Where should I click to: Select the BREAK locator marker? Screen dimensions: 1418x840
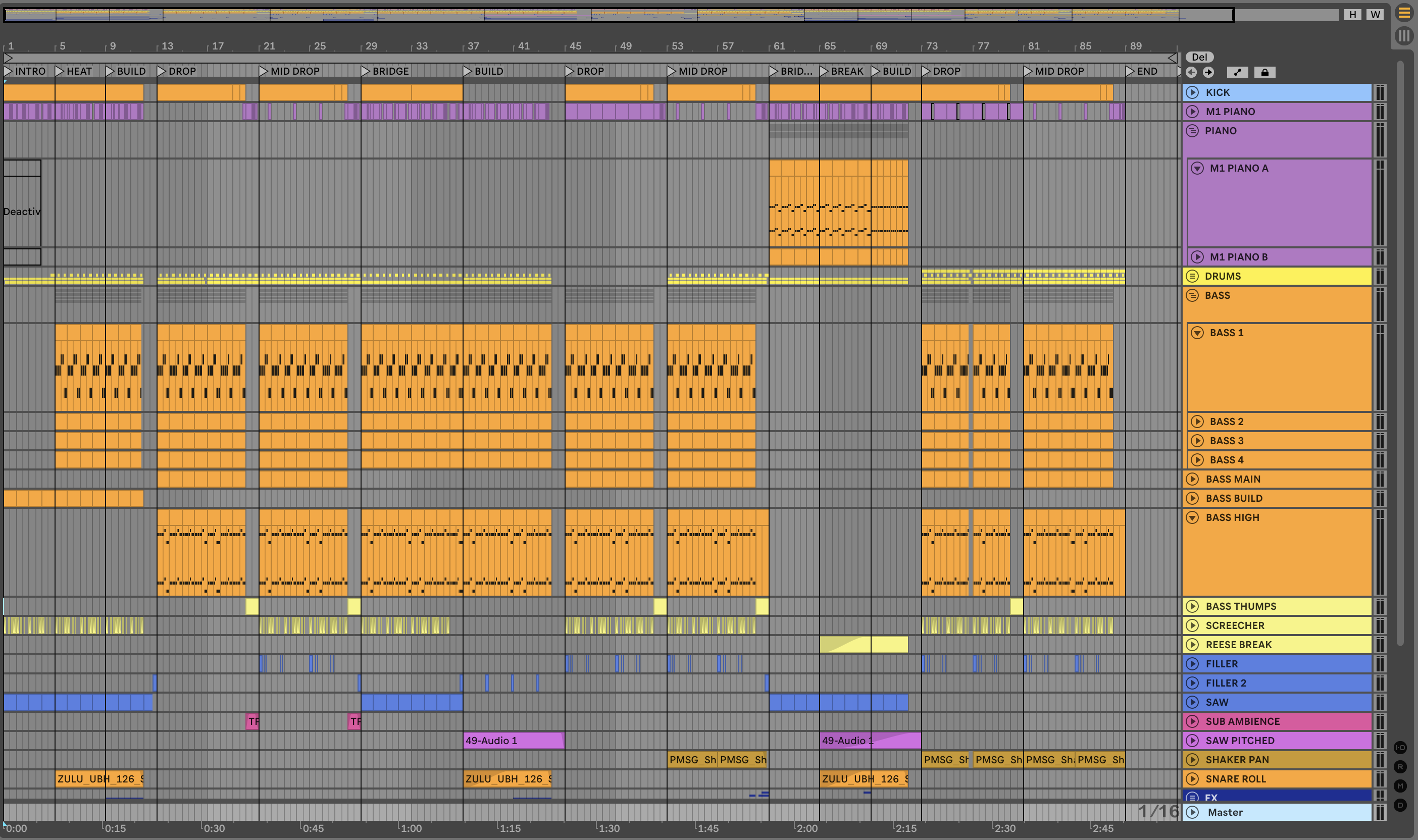coord(824,71)
